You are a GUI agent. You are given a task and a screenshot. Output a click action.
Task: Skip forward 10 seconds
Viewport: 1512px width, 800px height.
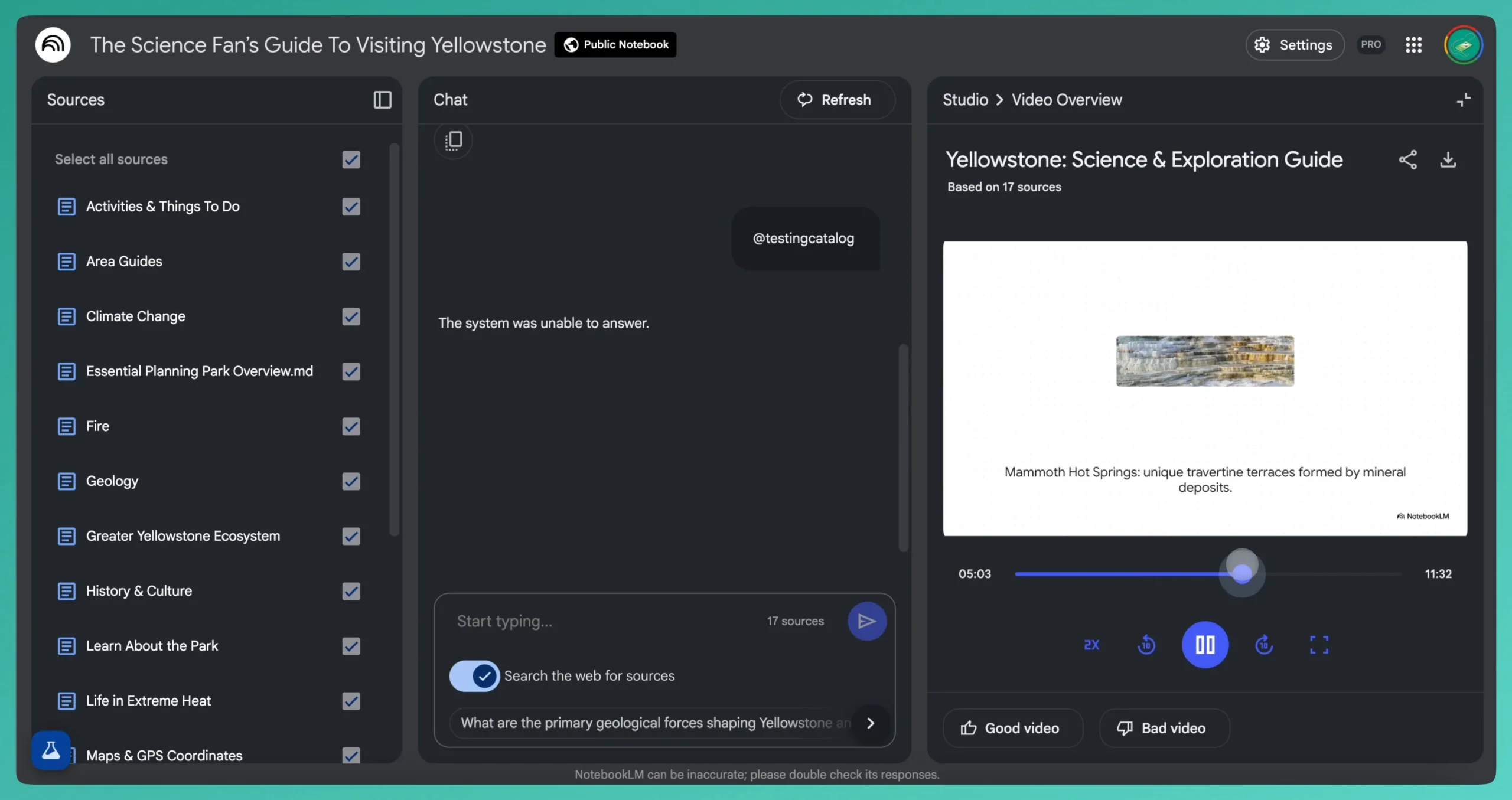pyautogui.click(x=1263, y=645)
